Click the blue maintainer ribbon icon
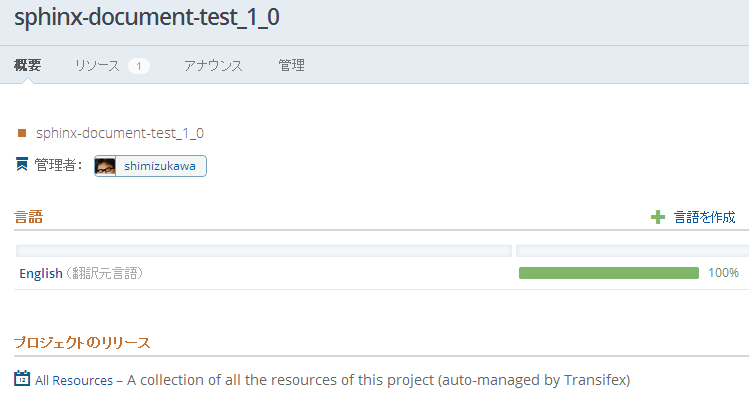 pos(22,164)
